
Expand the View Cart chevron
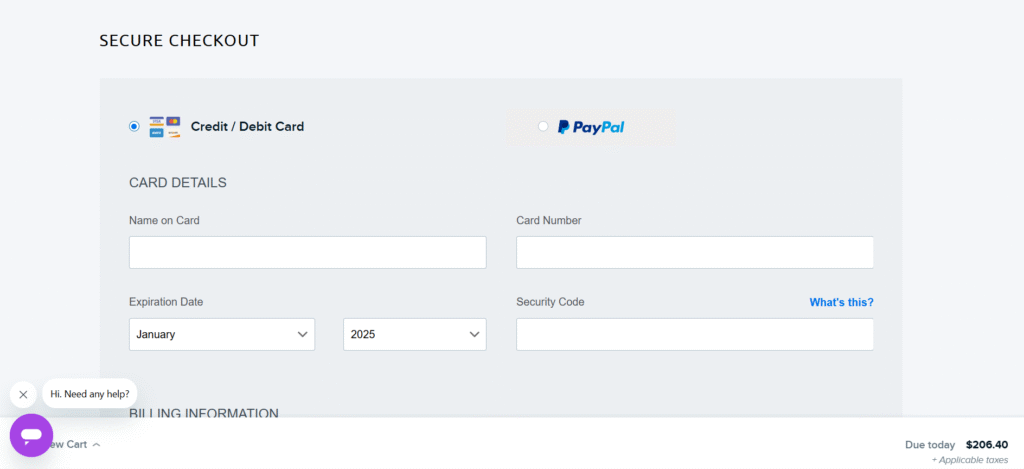tap(96, 445)
